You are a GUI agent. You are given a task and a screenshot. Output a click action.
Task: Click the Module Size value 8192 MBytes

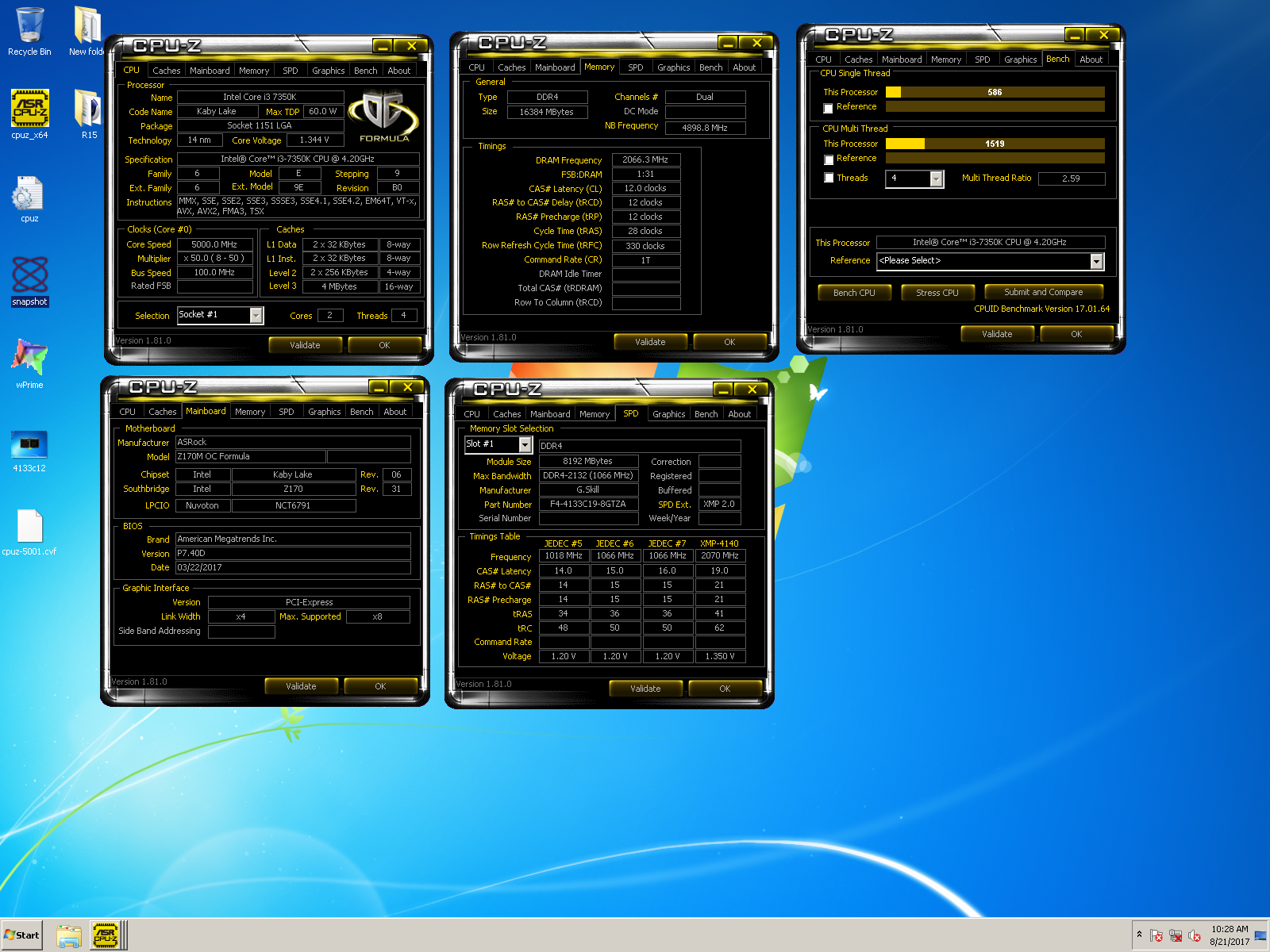click(x=588, y=461)
